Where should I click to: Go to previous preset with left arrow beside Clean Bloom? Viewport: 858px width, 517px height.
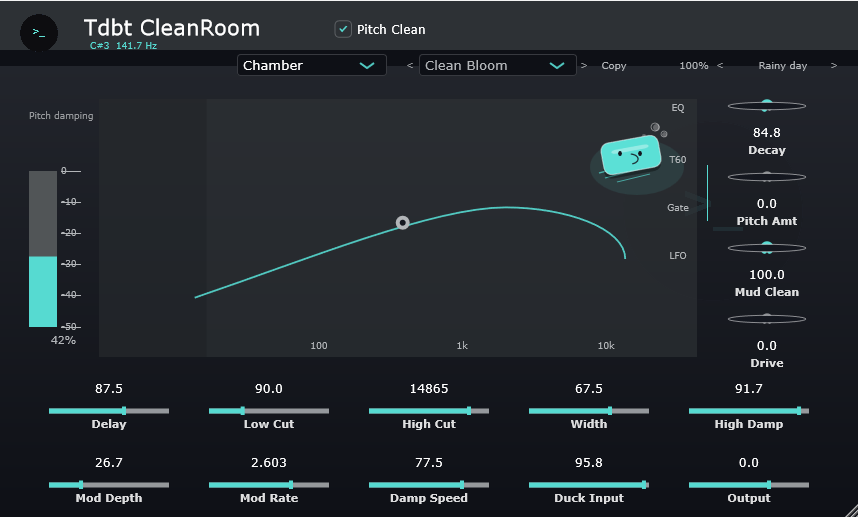tap(410, 66)
